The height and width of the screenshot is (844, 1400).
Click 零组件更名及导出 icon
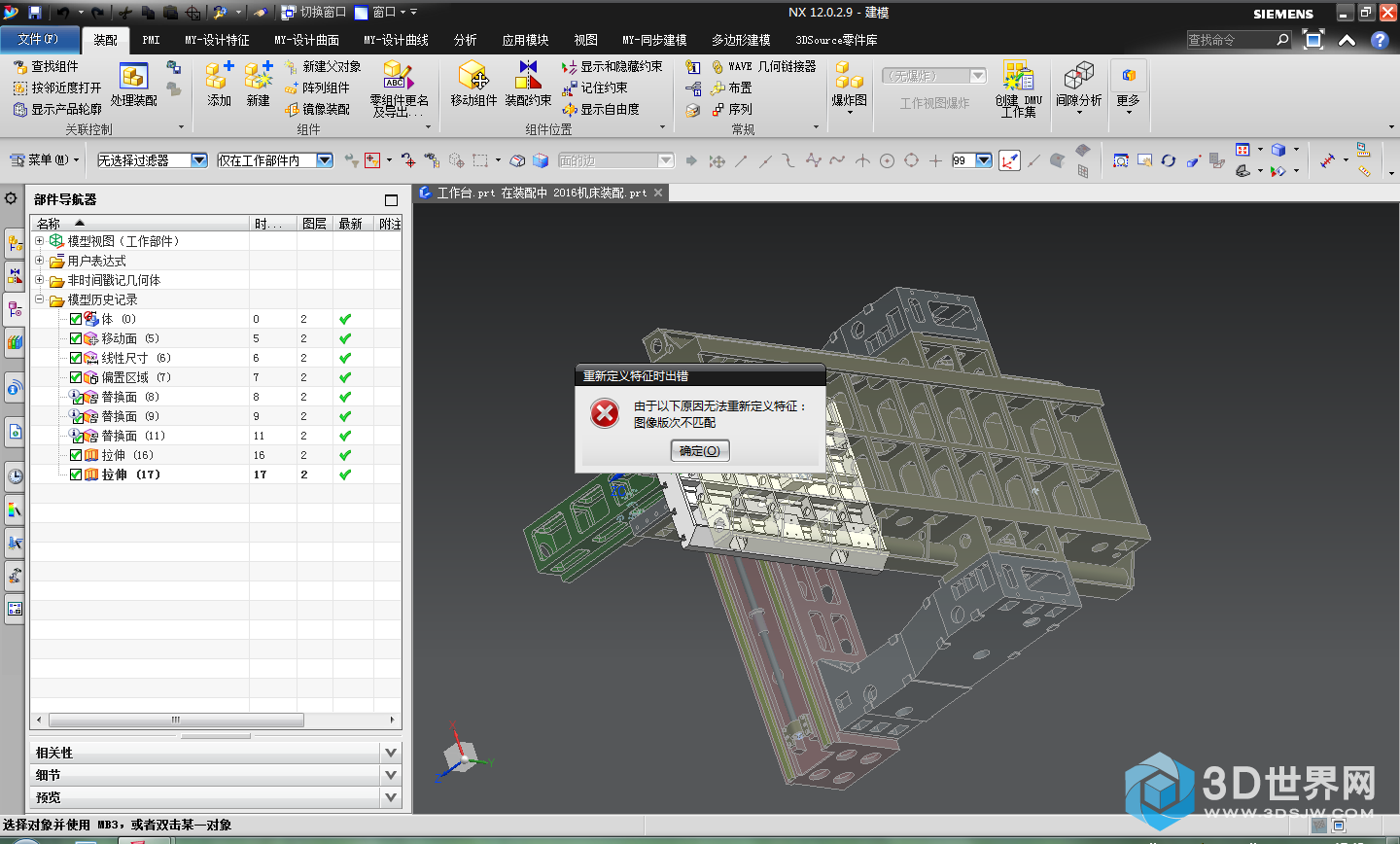click(399, 89)
